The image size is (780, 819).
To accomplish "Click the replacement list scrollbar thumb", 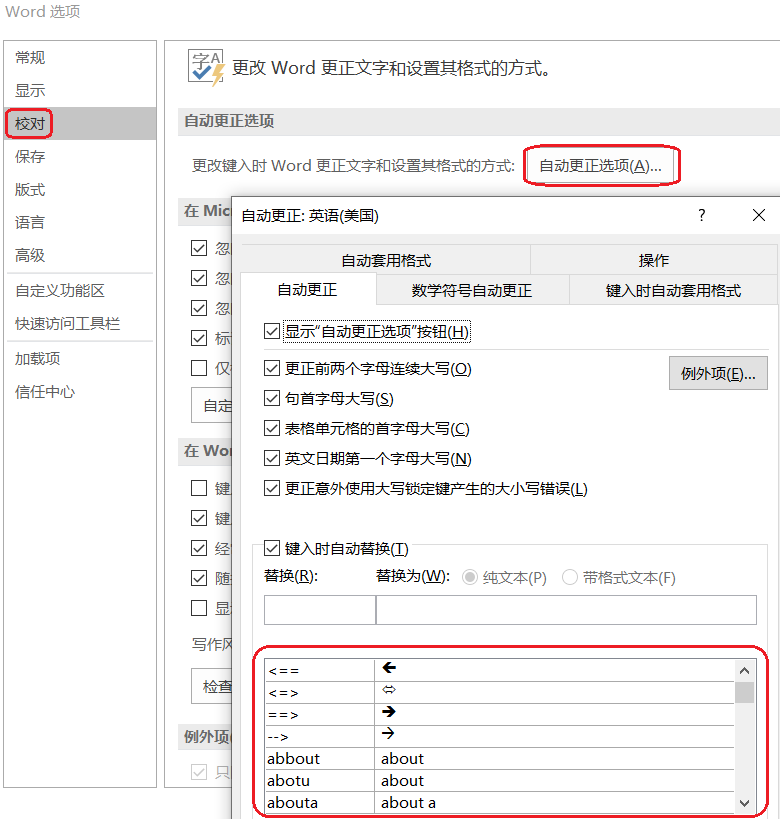I will click(745, 693).
